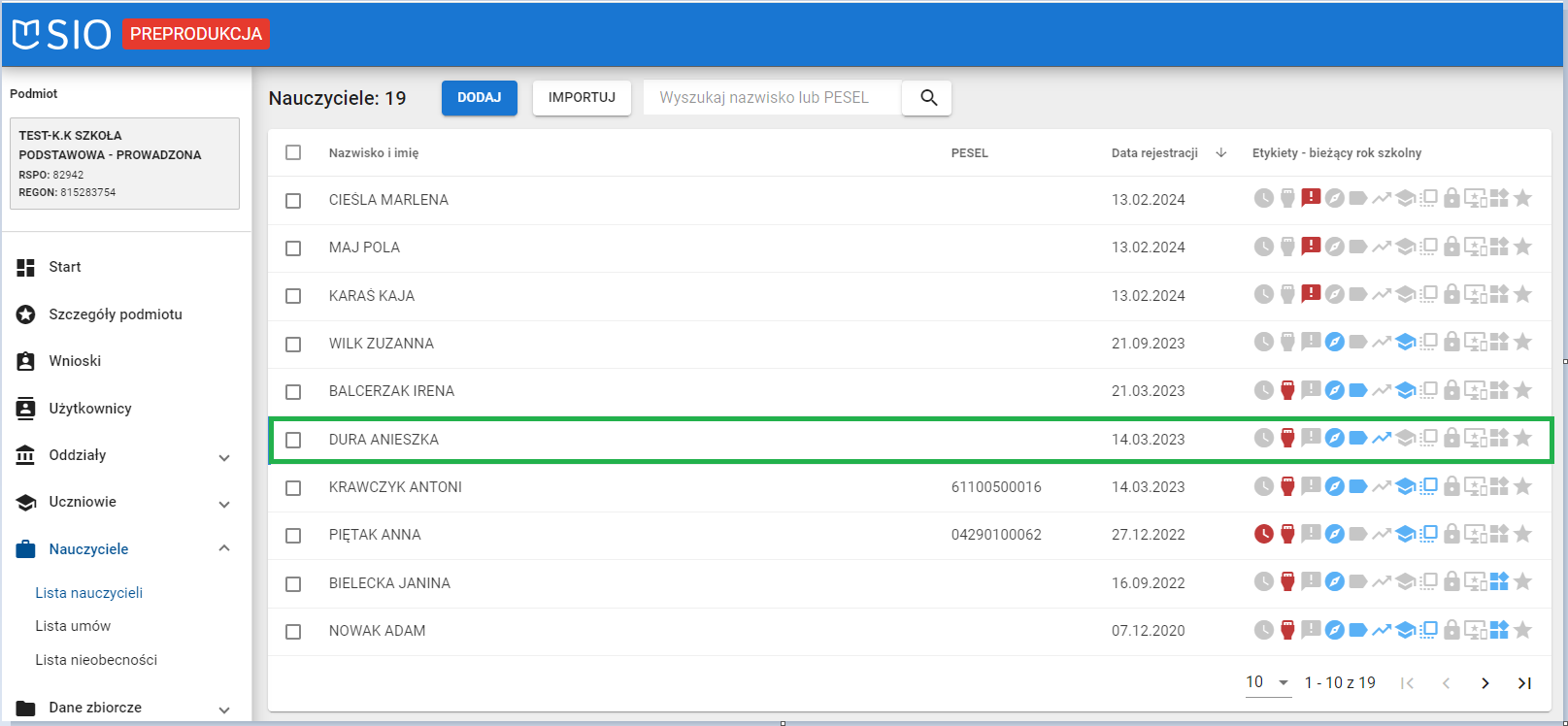Image resolution: width=1568 pixels, height=726 pixels.
Task: Open rows-per-page dropdown showing 10
Action: pos(1268,682)
